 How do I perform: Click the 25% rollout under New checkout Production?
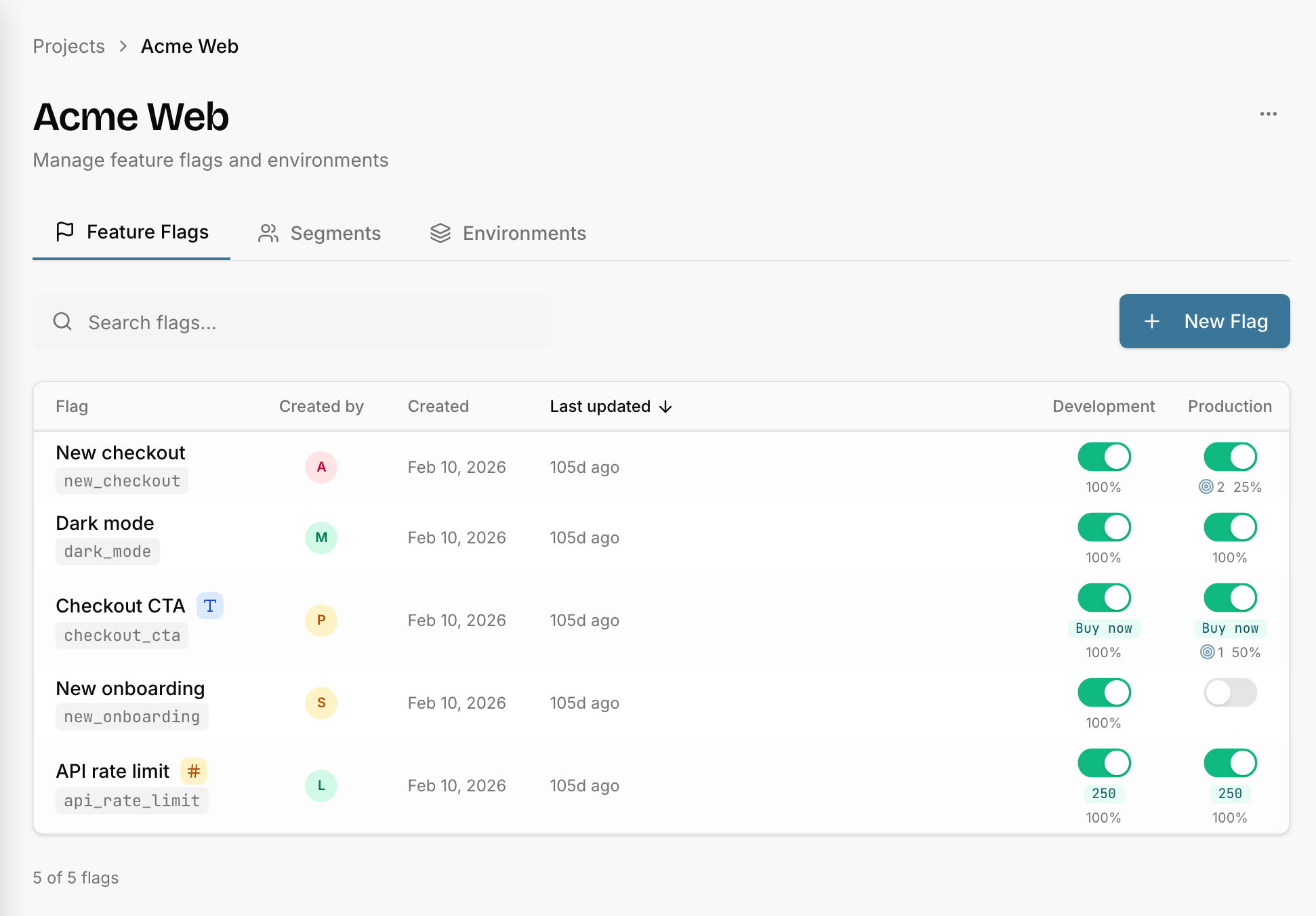pos(1247,487)
